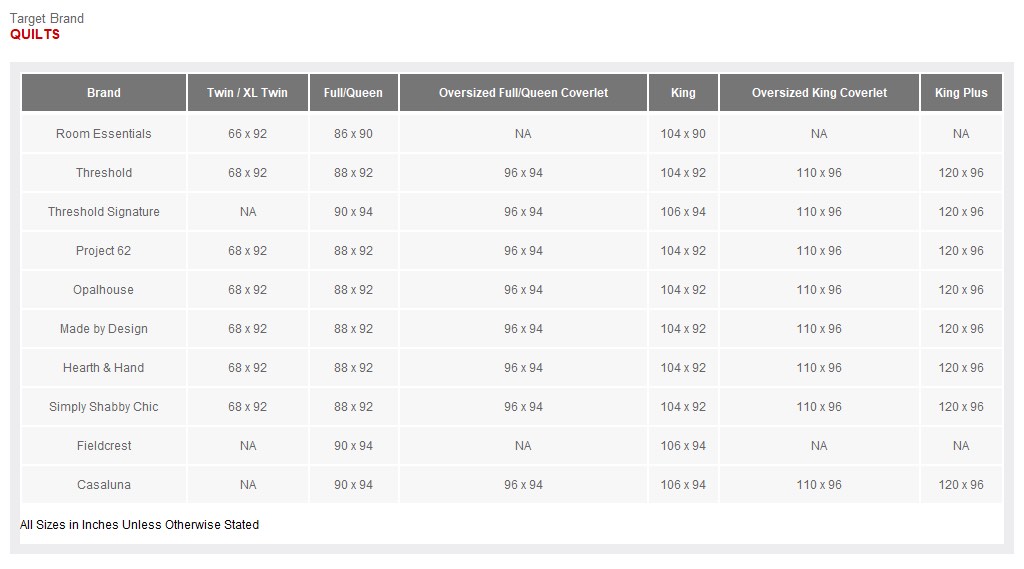Click Oversized King Coverlet column header

click(x=819, y=93)
